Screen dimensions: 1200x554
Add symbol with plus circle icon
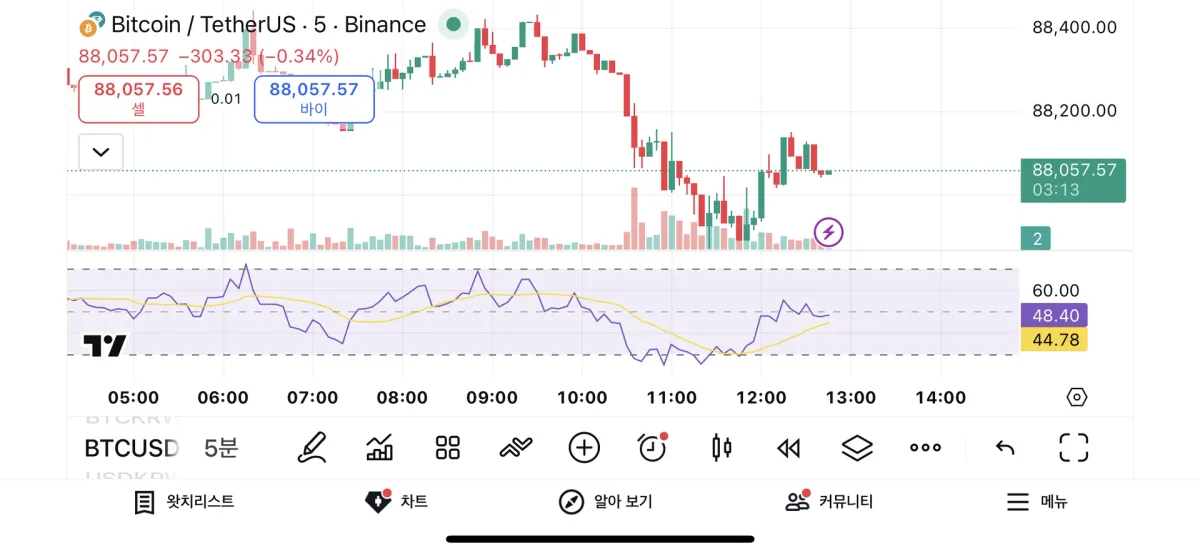pos(584,447)
